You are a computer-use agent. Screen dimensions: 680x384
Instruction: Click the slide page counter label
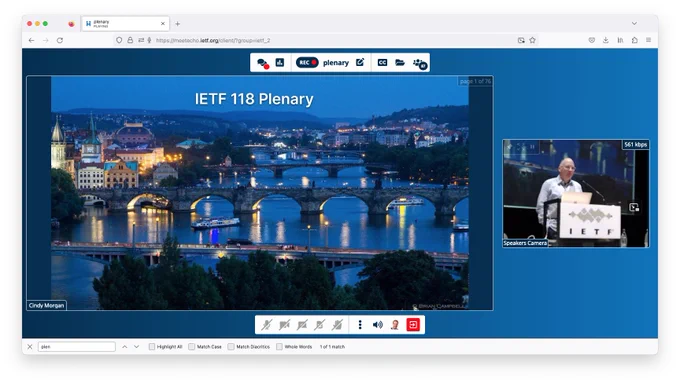(x=475, y=81)
